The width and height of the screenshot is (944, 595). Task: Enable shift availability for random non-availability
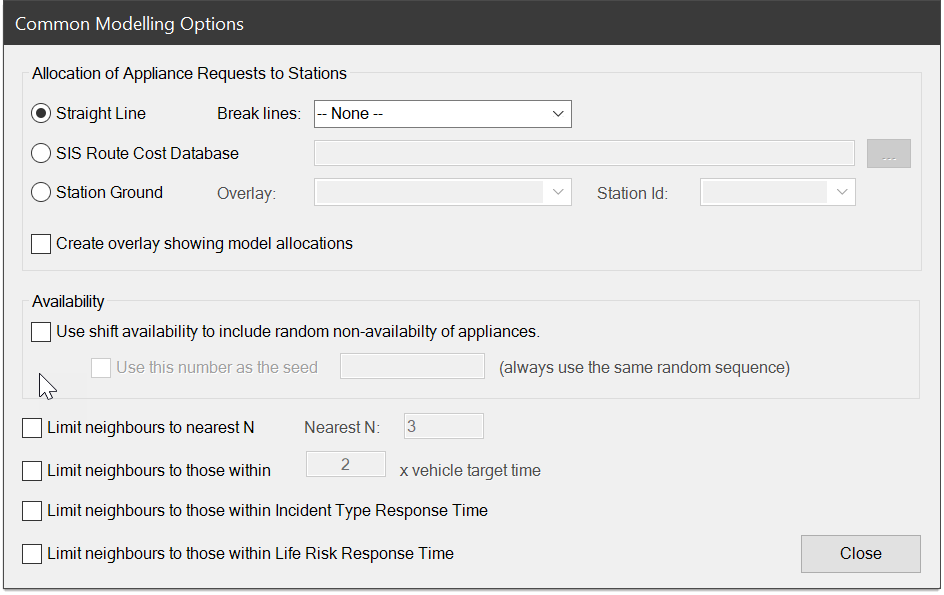coord(40,331)
